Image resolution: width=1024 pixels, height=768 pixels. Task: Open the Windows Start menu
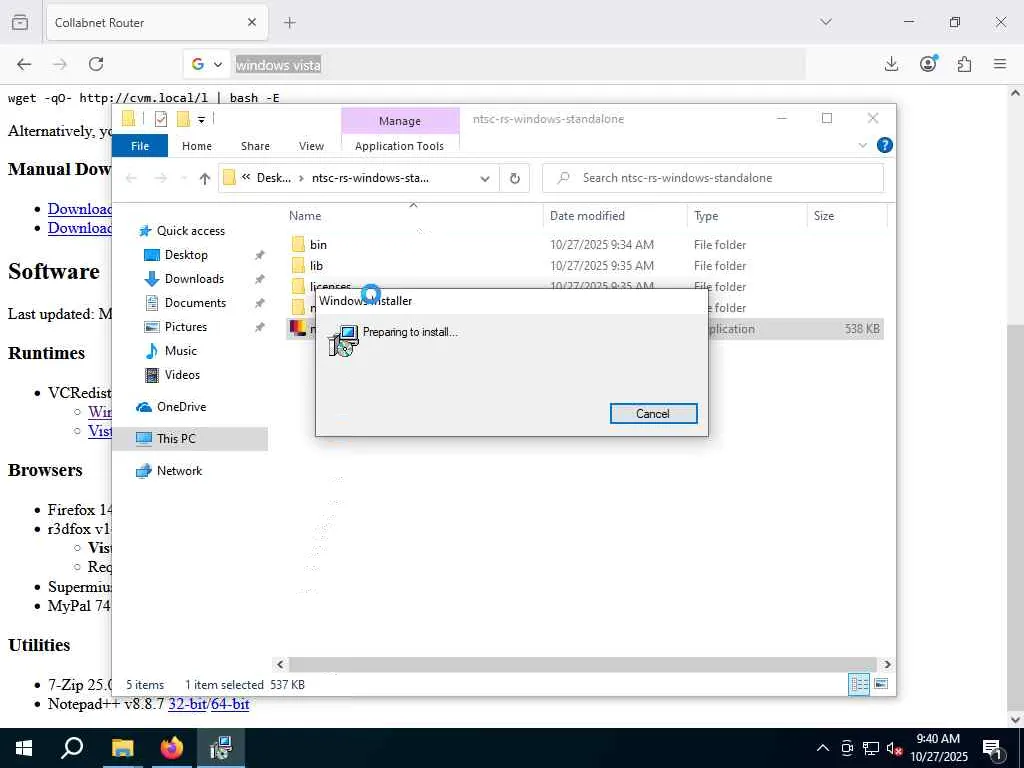point(24,748)
